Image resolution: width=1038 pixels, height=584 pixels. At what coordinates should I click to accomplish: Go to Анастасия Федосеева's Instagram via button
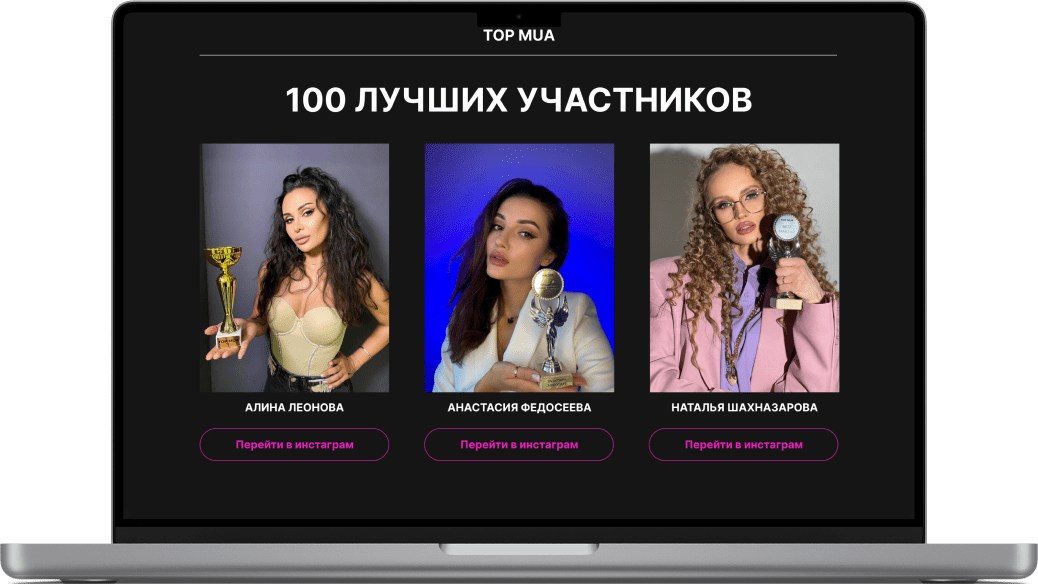519,444
